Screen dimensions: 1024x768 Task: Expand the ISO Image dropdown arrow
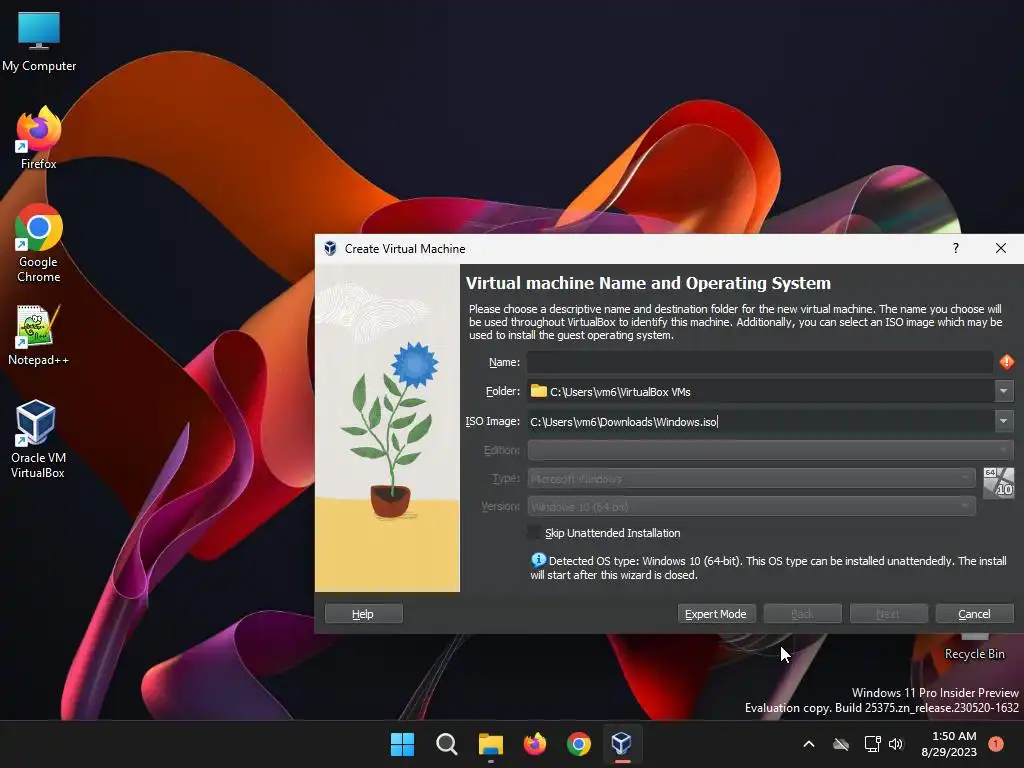(x=1004, y=421)
